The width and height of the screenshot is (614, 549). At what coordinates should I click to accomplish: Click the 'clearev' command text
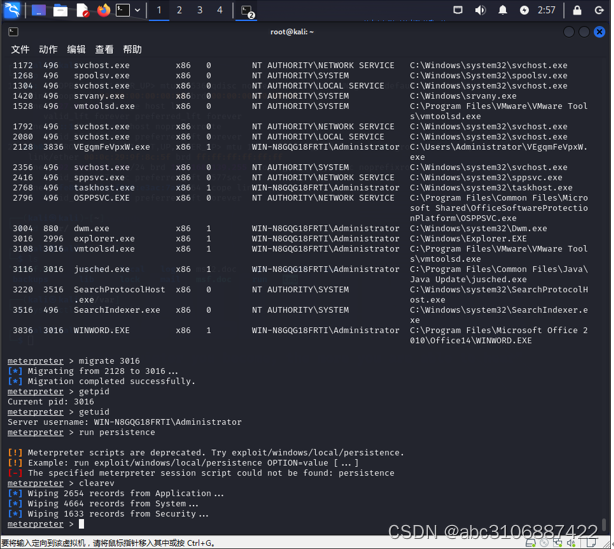point(96,483)
